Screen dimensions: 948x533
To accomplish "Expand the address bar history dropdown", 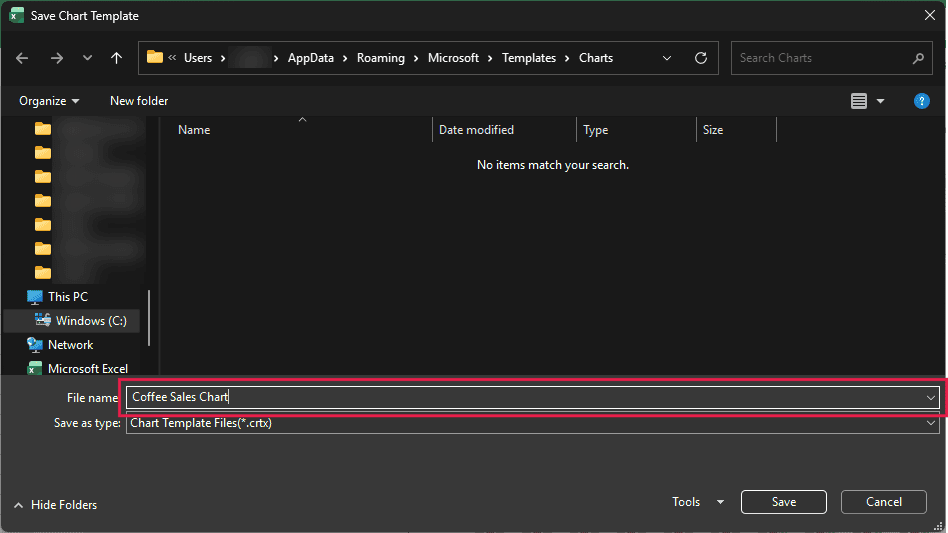I will [x=667, y=58].
